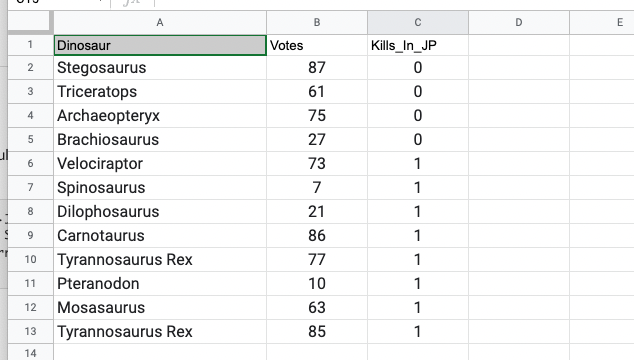The width and height of the screenshot is (634, 360).
Task: Select row 13 header
Action: click(30, 331)
